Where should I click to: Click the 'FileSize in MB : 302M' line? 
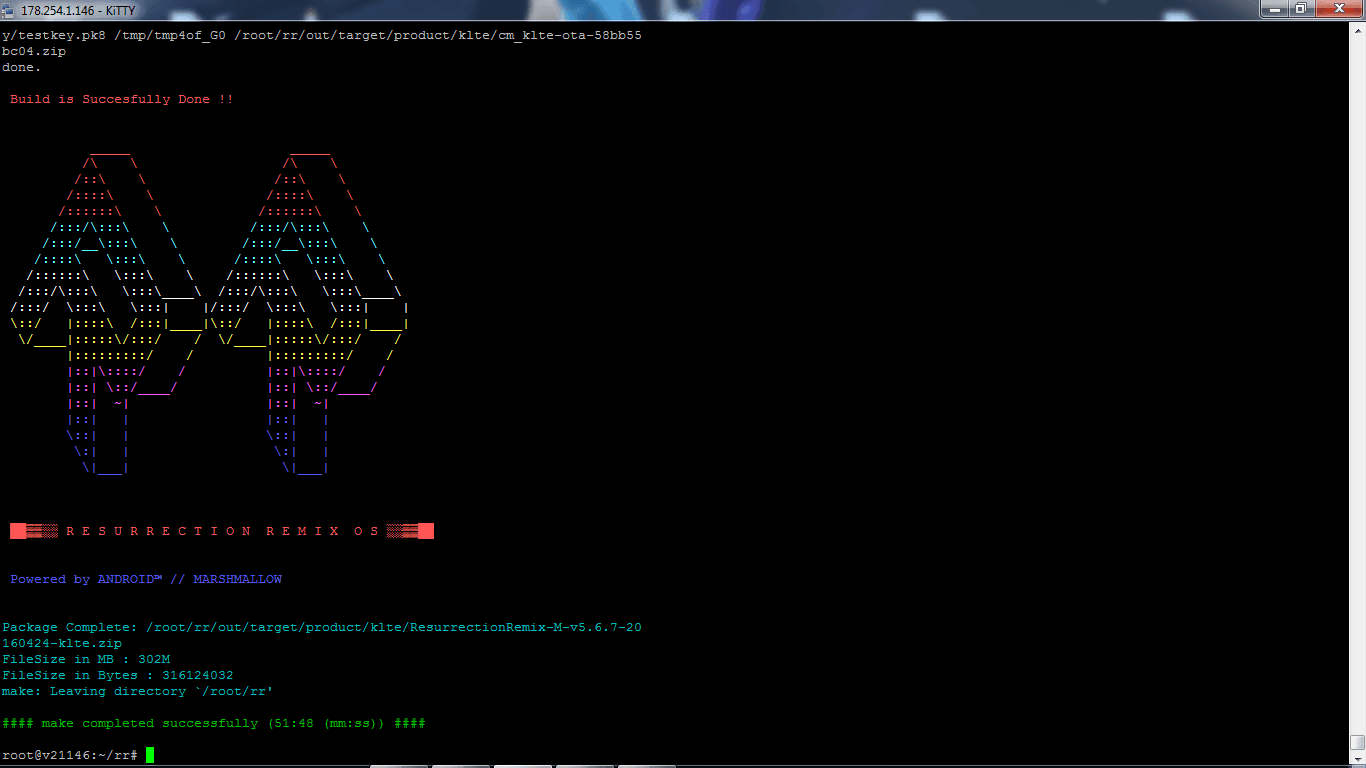pos(86,659)
